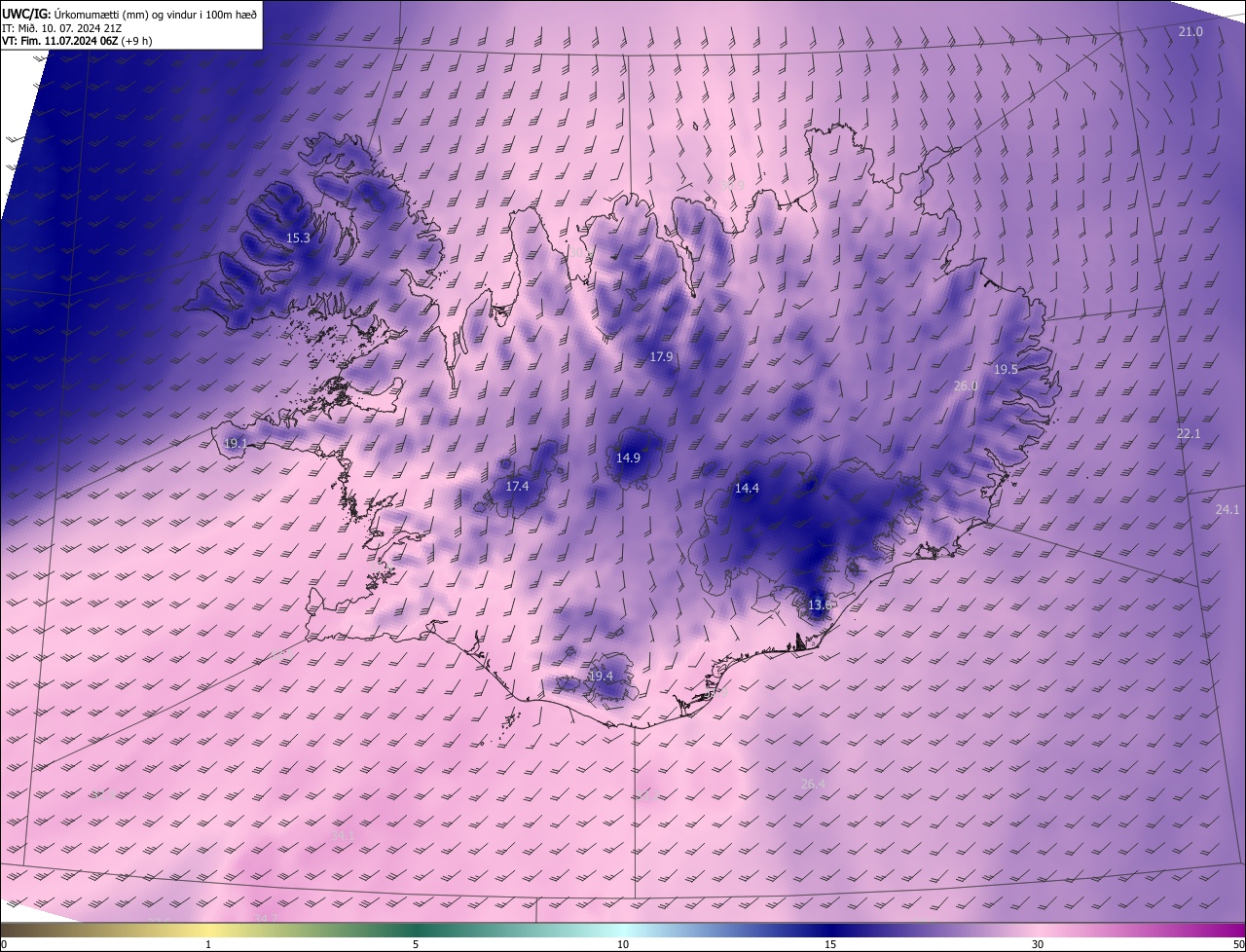The height and width of the screenshot is (952, 1246).
Task: Click the 19.5 value in the east fjords
Action: [1006, 370]
